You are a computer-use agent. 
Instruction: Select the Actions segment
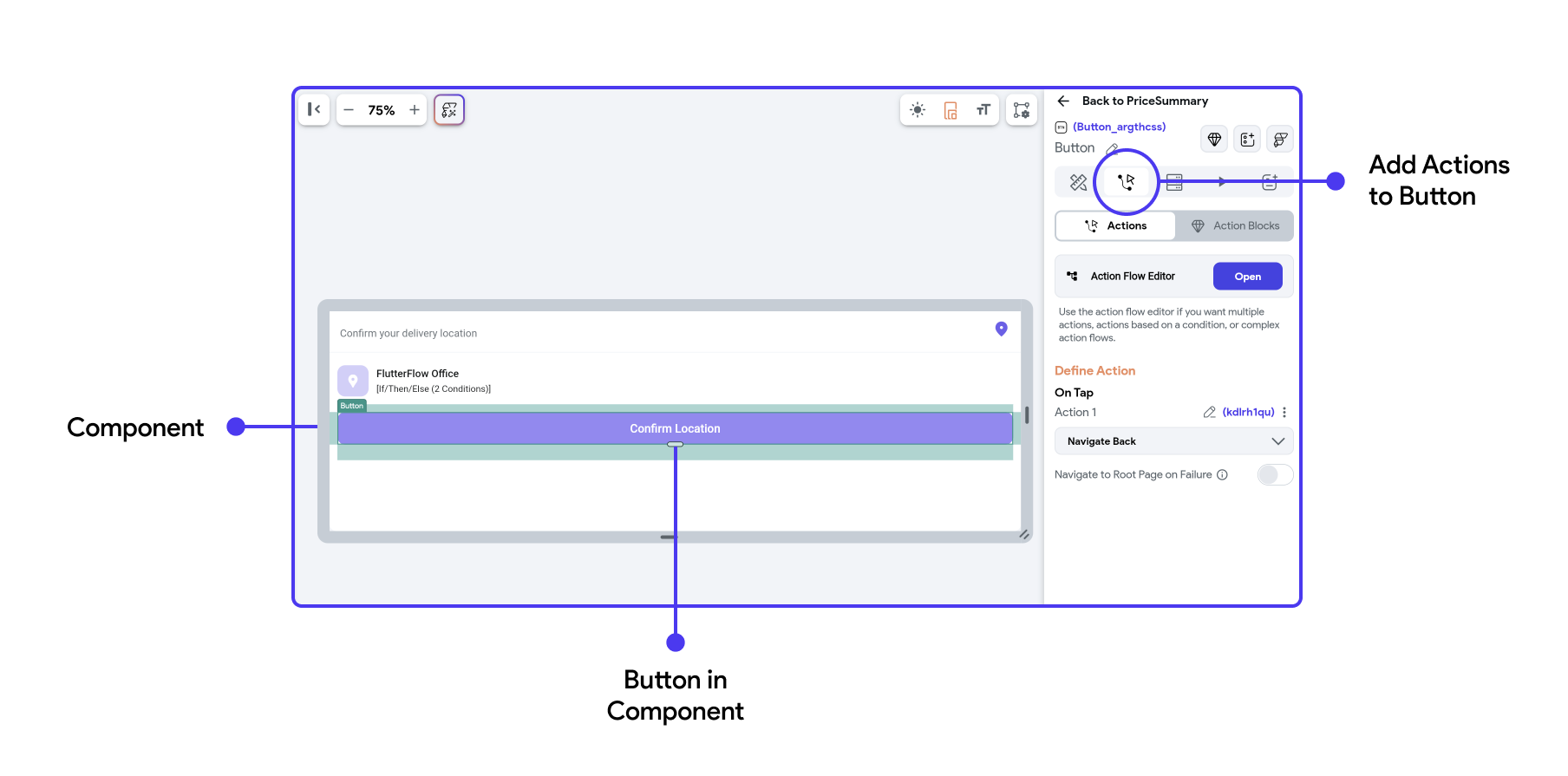point(1115,226)
